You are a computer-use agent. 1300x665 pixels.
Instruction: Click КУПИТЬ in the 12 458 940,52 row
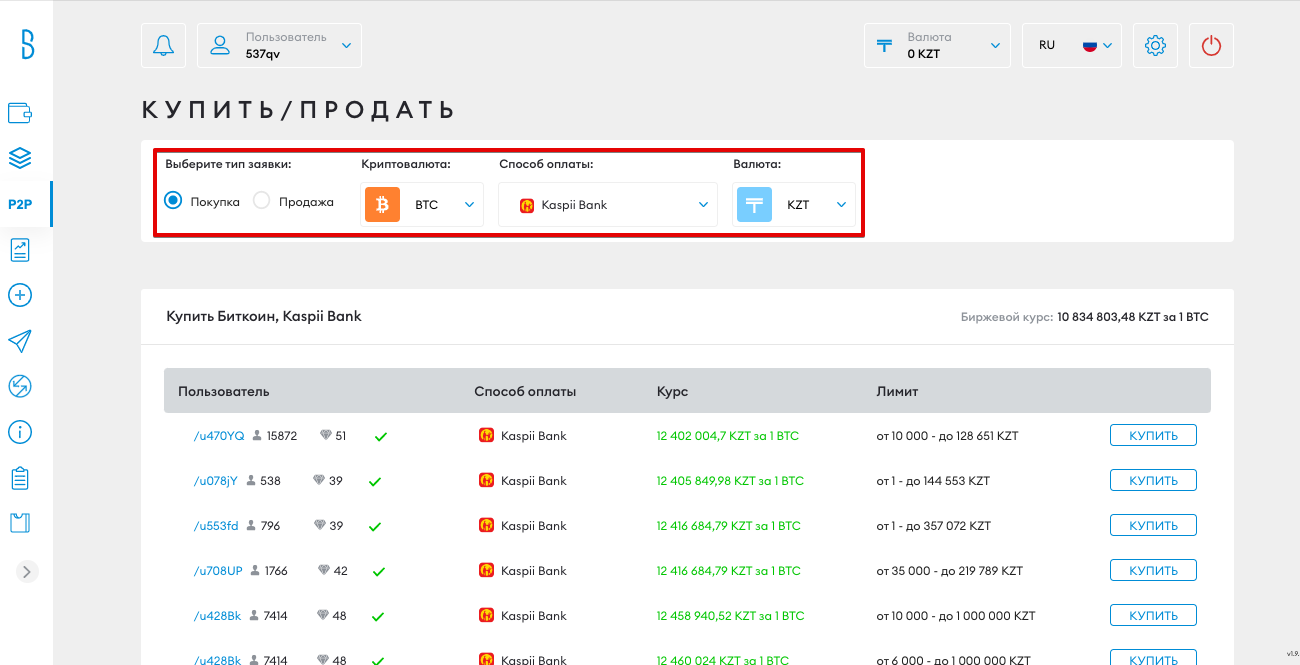[1153, 616]
